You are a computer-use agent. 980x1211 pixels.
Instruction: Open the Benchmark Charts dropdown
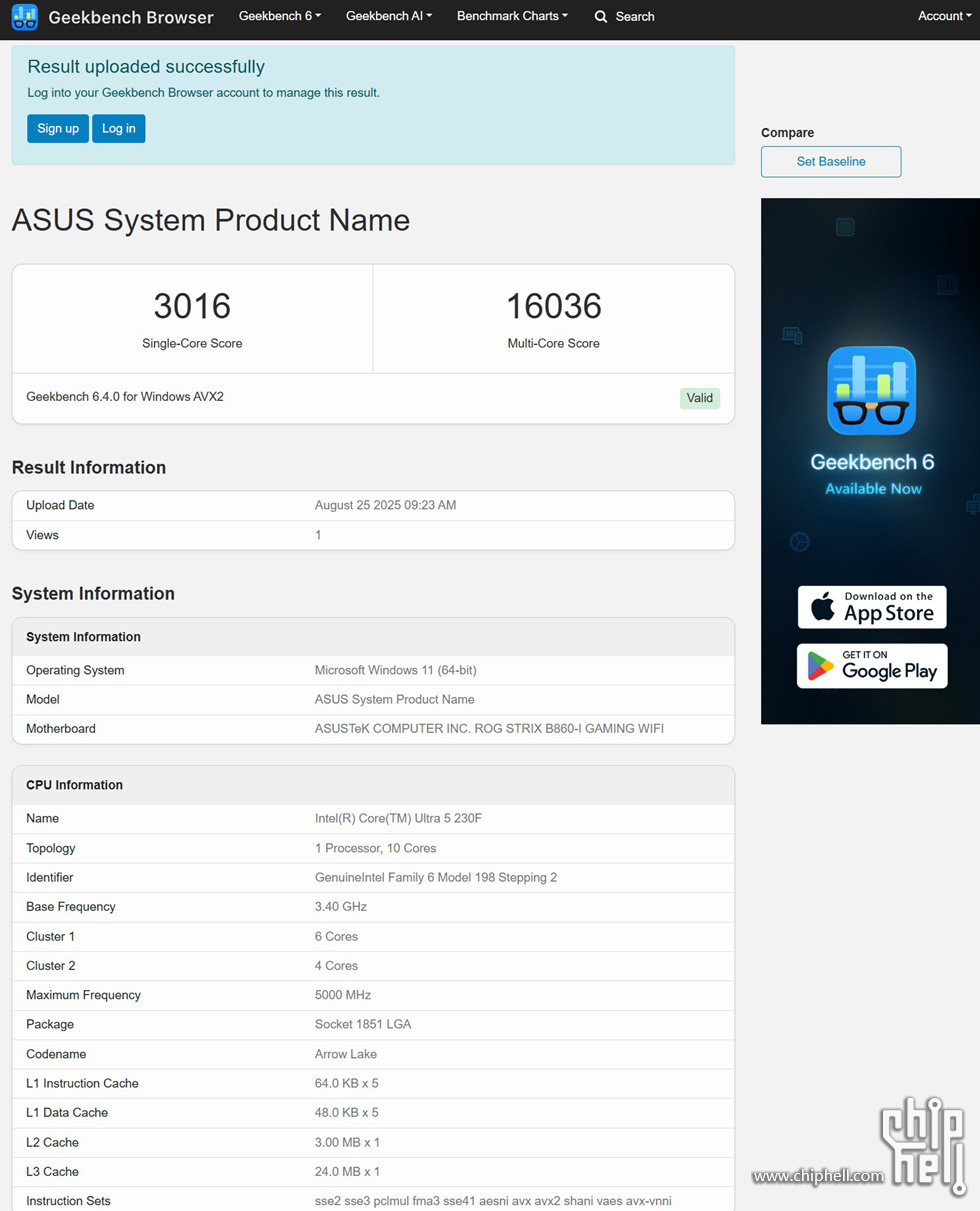(512, 16)
